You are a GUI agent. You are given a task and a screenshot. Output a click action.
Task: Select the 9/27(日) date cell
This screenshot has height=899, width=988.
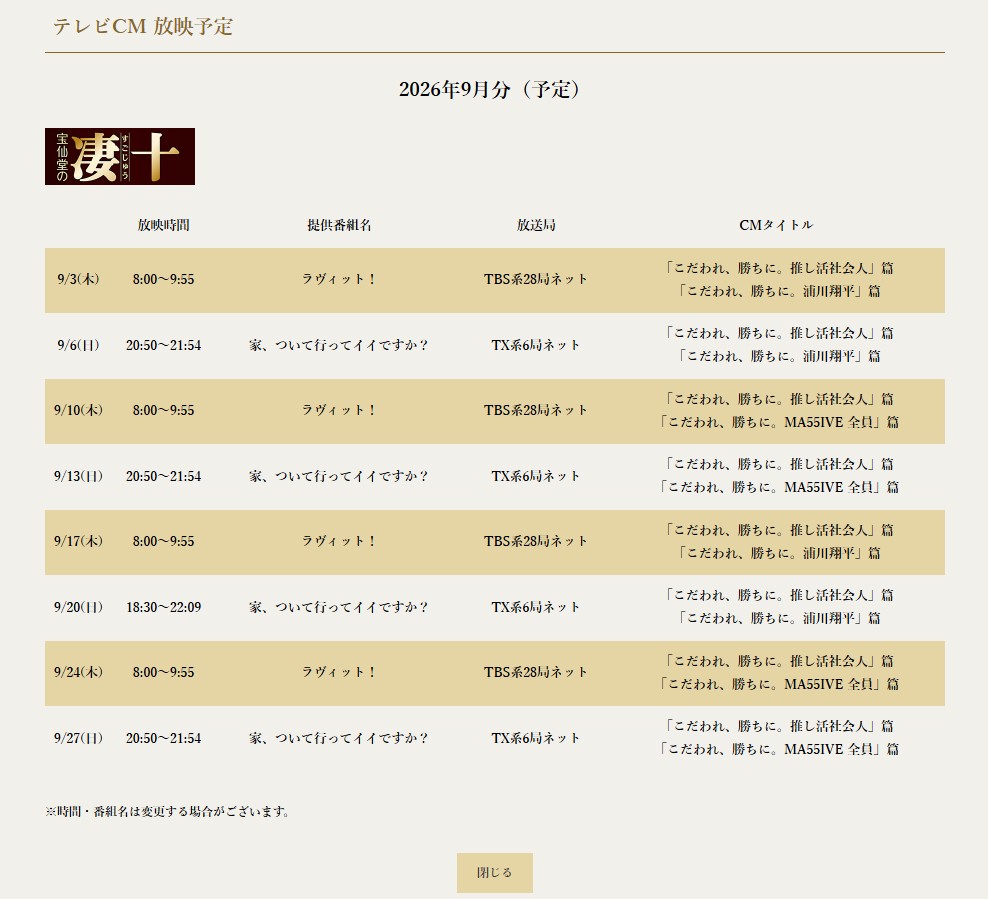pyautogui.click(x=78, y=738)
